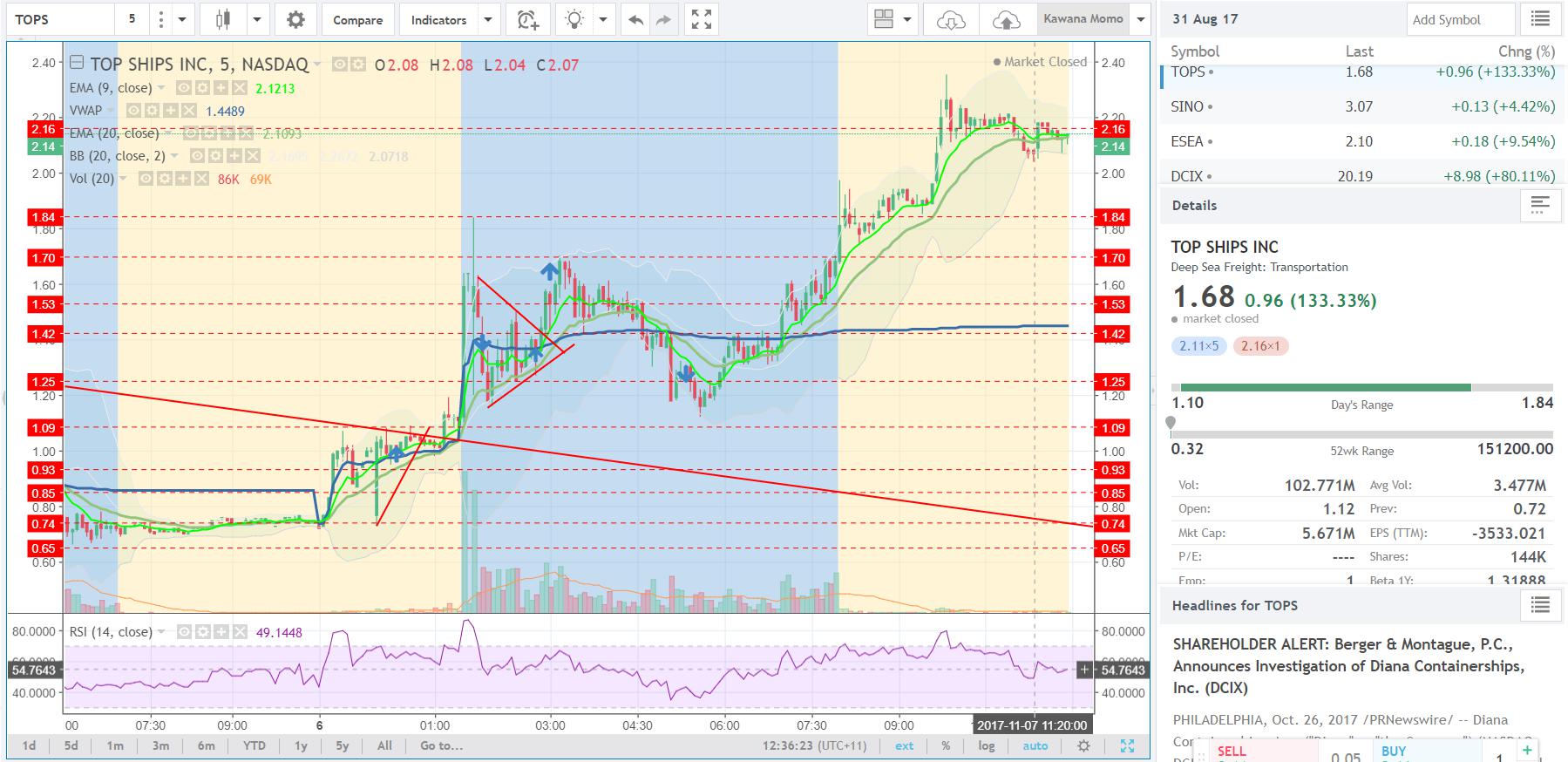Open the Headlines for TOPS menu icon
1568x762 pixels.
pyautogui.click(x=1540, y=605)
